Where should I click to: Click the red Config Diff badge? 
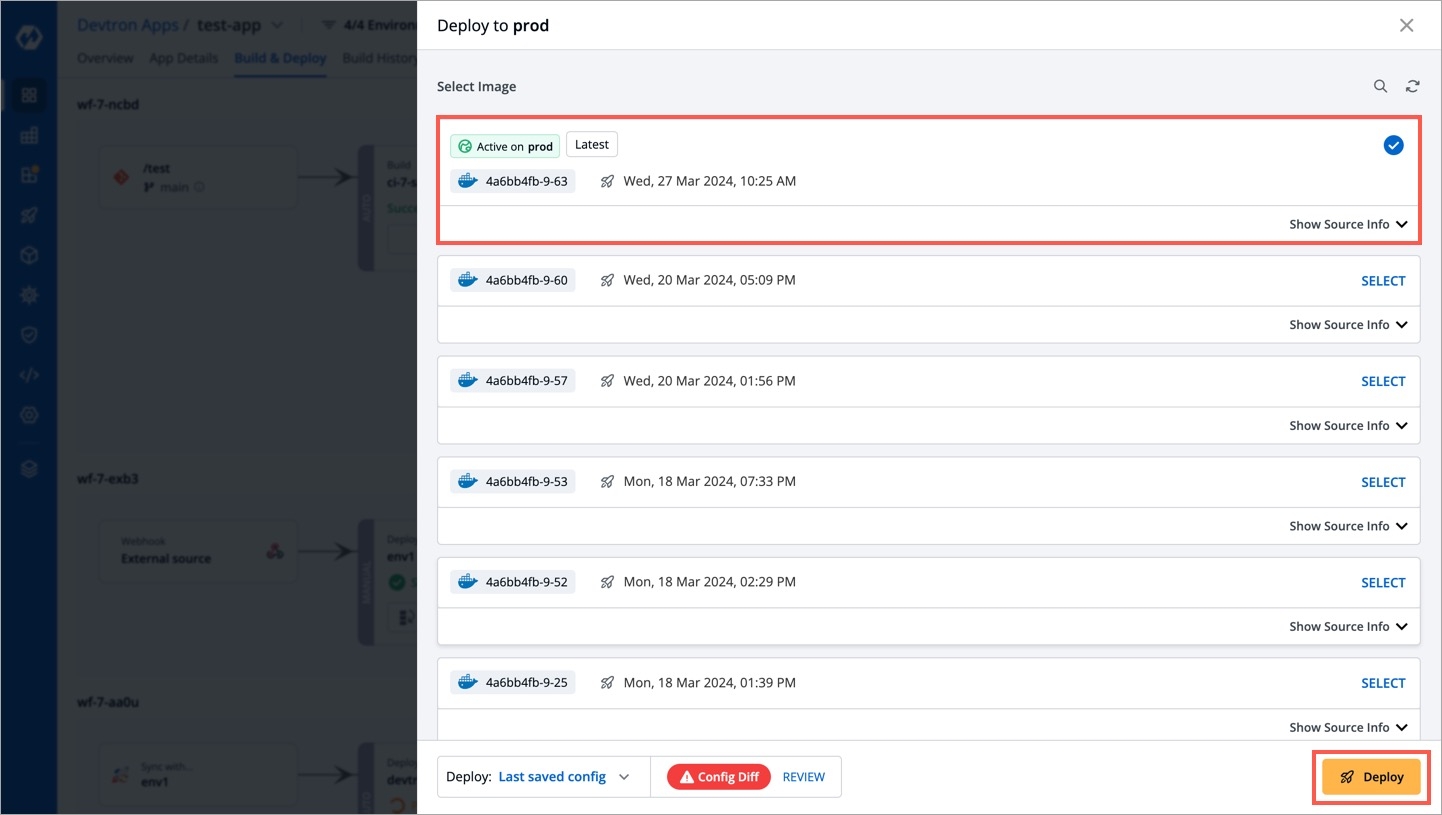coord(719,777)
